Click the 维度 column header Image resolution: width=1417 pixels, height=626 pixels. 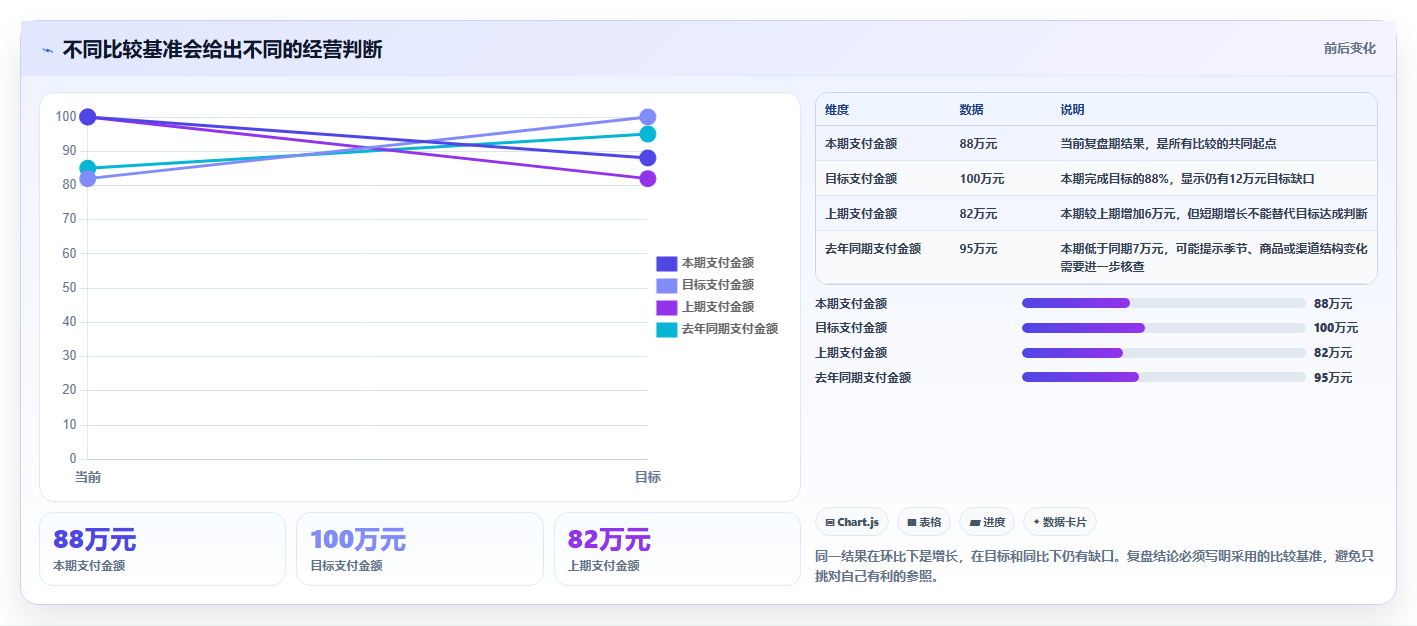[837, 110]
